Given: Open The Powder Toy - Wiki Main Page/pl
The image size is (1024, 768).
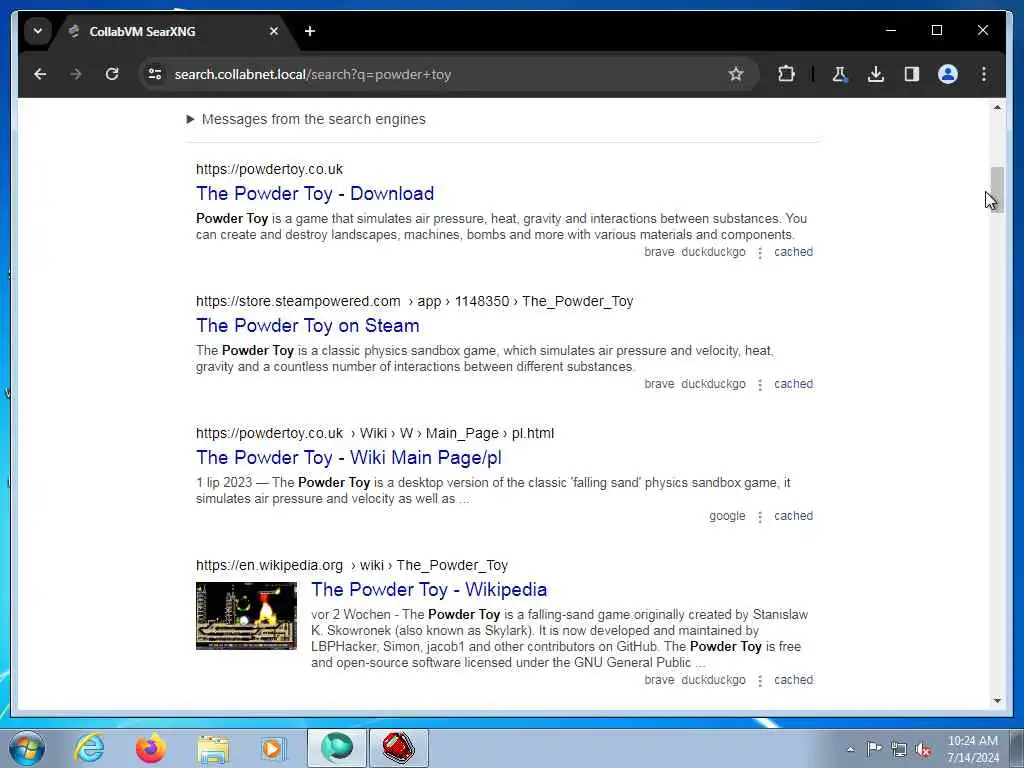Looking at the screenshot, I should [349, 458].
